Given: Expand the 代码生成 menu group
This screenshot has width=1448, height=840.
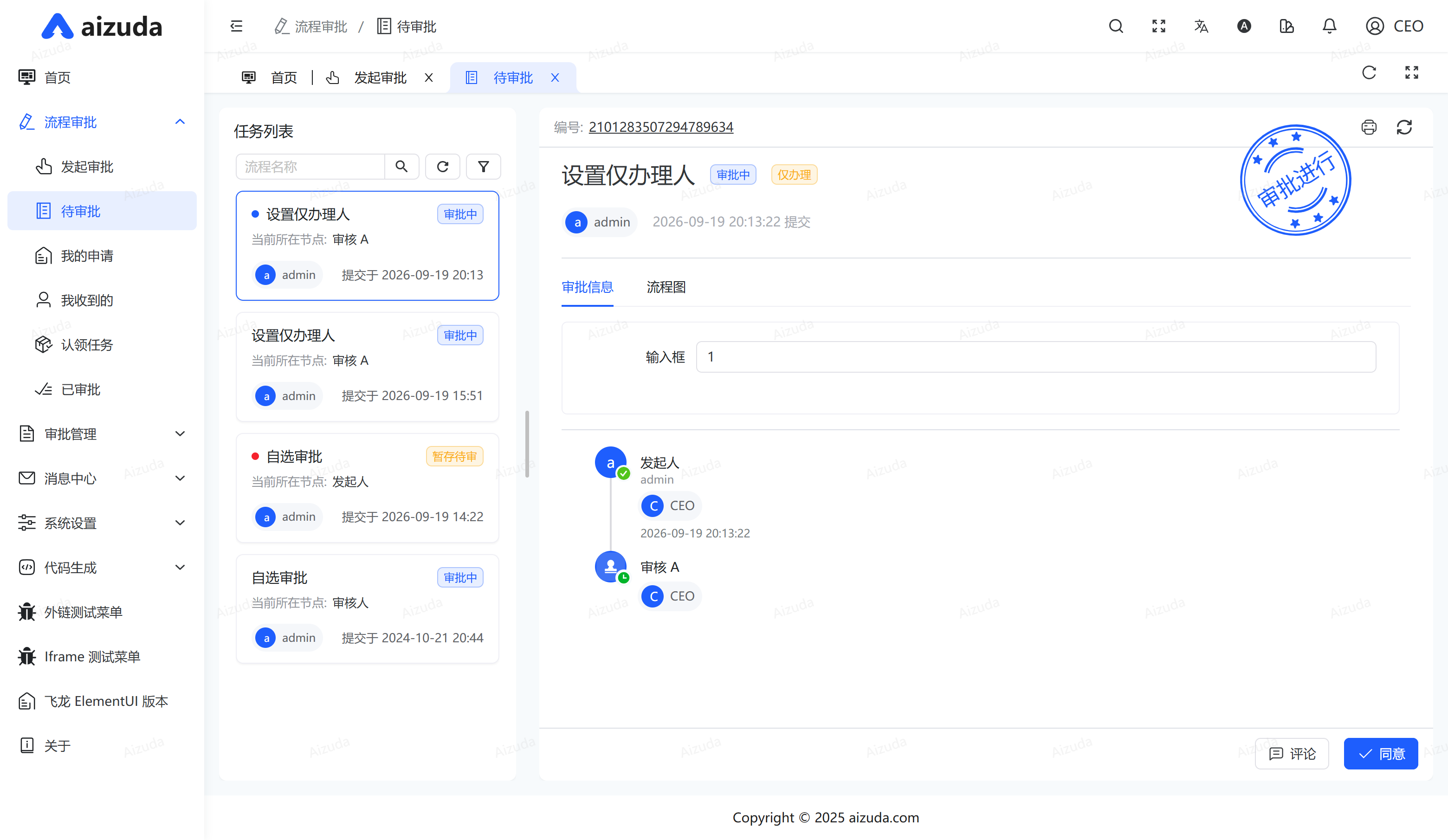Looking at the screenshot, I should click(x=102, y=568).
